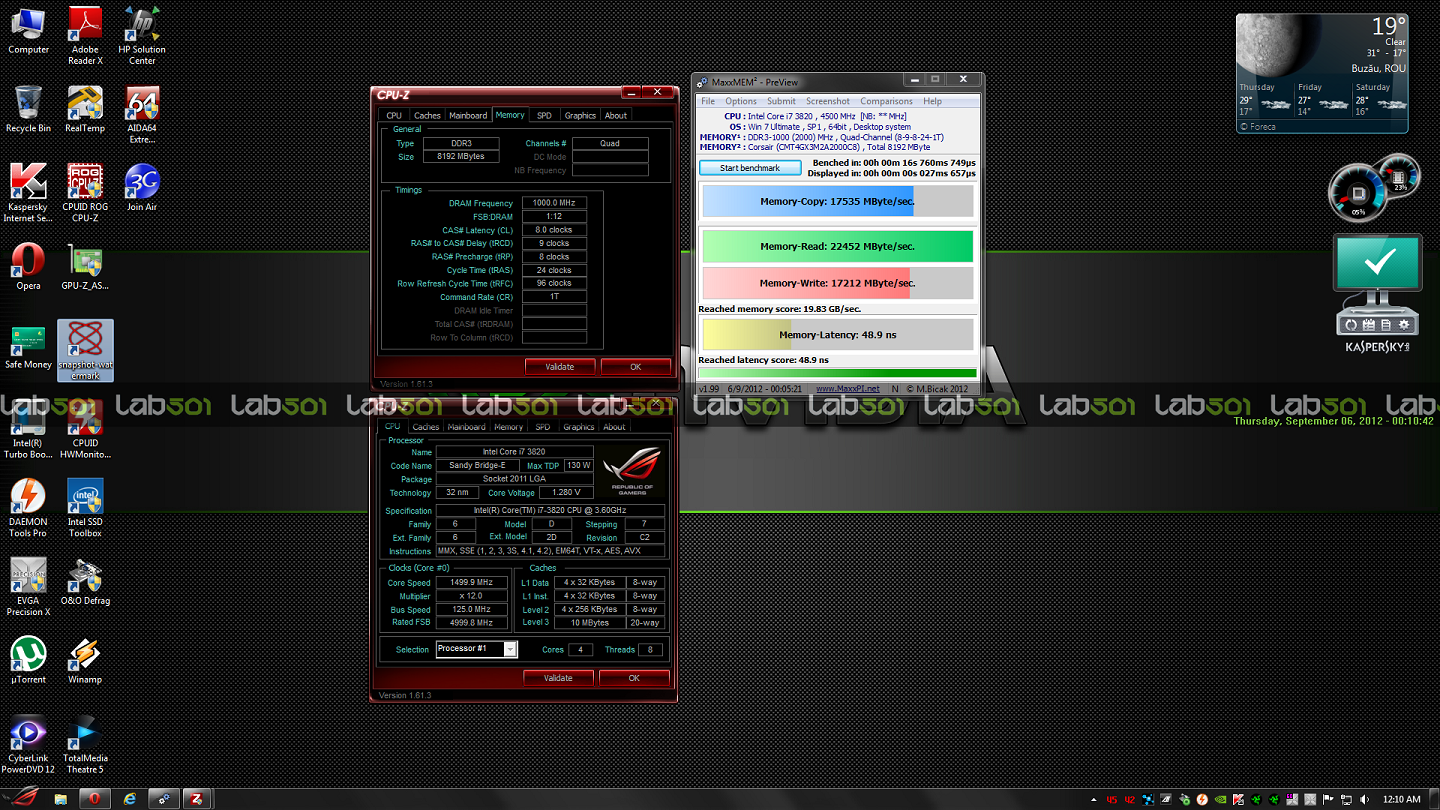Click the ROG Start button

22,798
